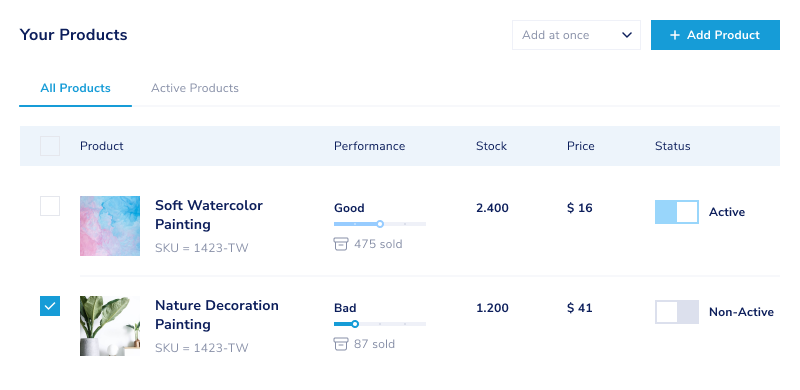Click the Performance column header
The height and width of the screenshot is (390, 800).
(x=369, y=146)
